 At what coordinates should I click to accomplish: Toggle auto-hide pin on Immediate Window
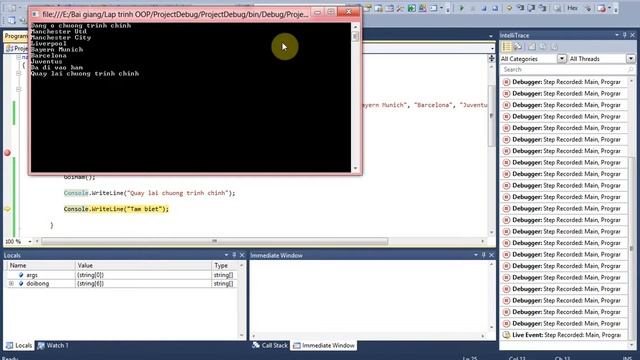(x=483, y=255)
